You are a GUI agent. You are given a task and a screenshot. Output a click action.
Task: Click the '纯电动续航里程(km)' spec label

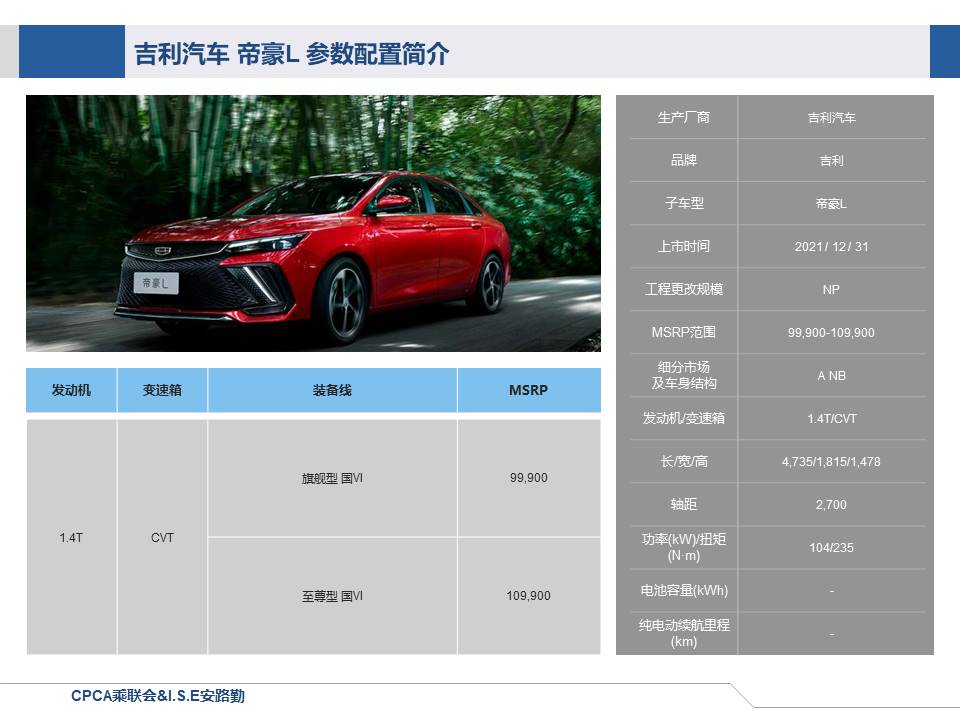pyautogui.click(x=684, y=633)
